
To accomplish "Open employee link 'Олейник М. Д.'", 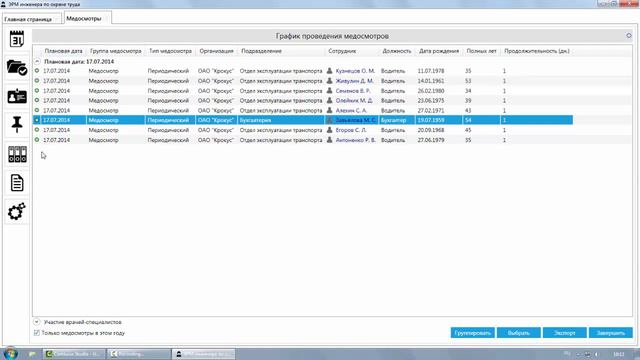I will coord(354,100).
